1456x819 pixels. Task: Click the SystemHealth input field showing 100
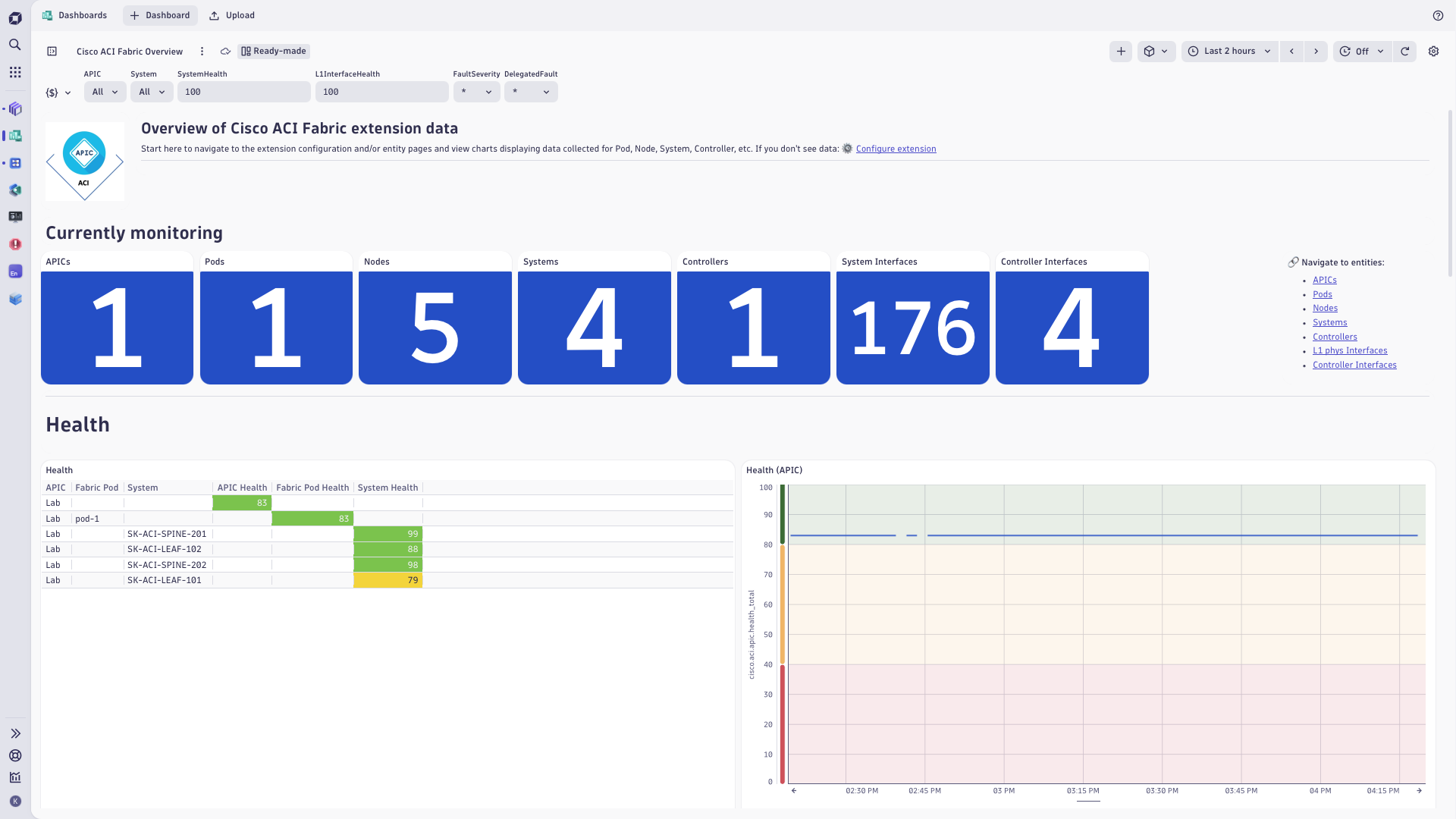[x=243, y=91]
